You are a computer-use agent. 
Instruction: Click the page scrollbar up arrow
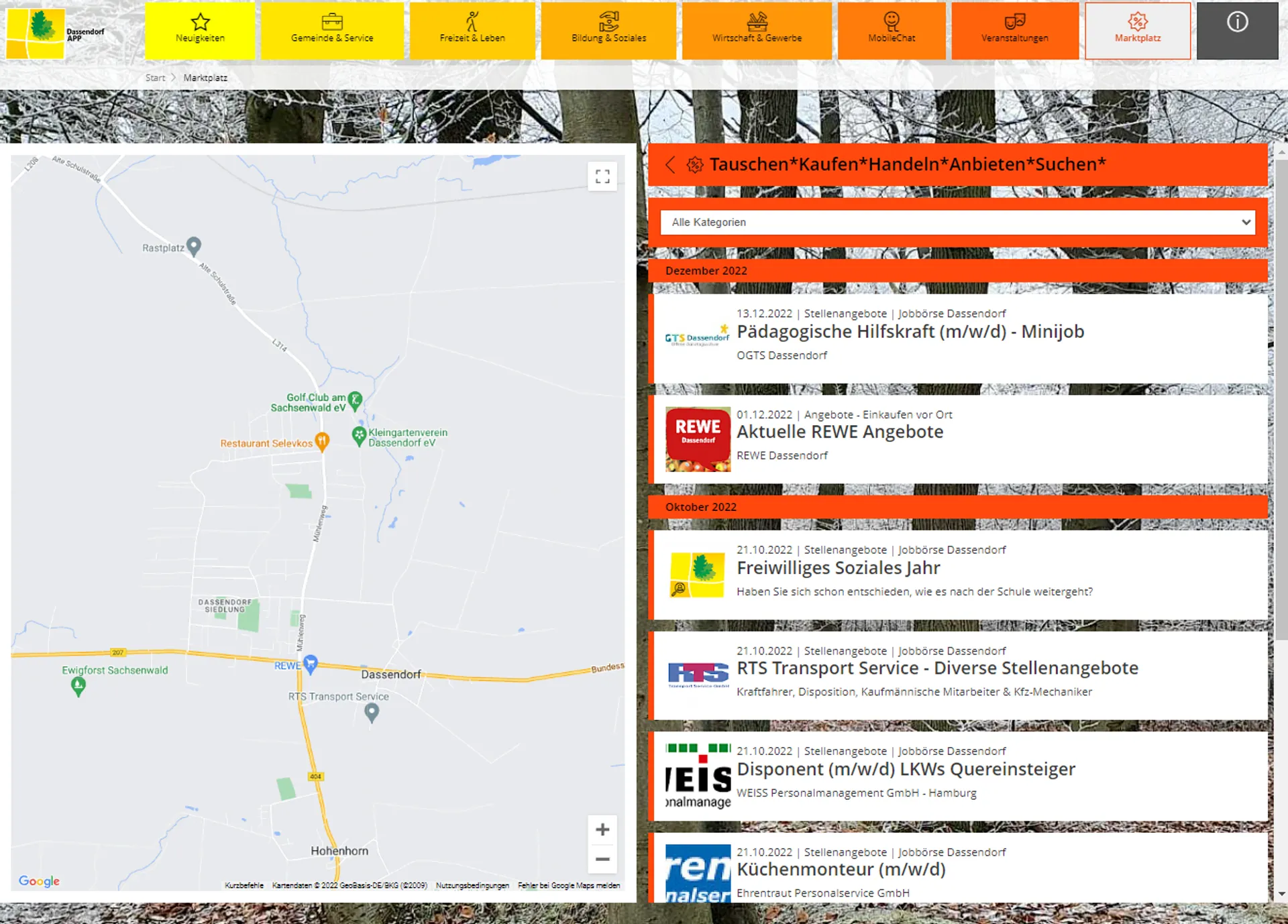[1281, 152]
